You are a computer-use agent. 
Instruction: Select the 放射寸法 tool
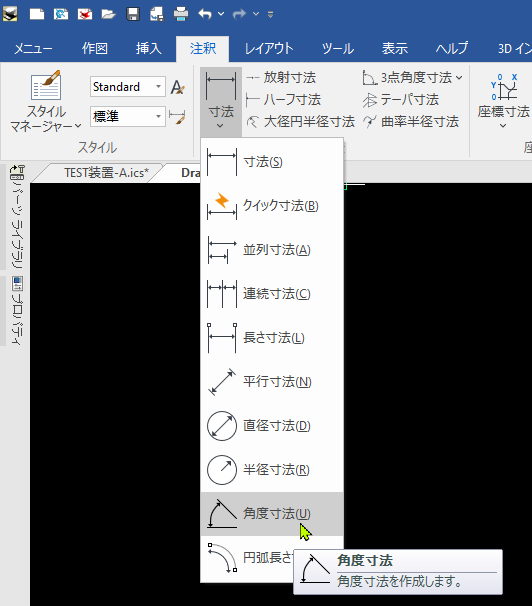(281, 78)
